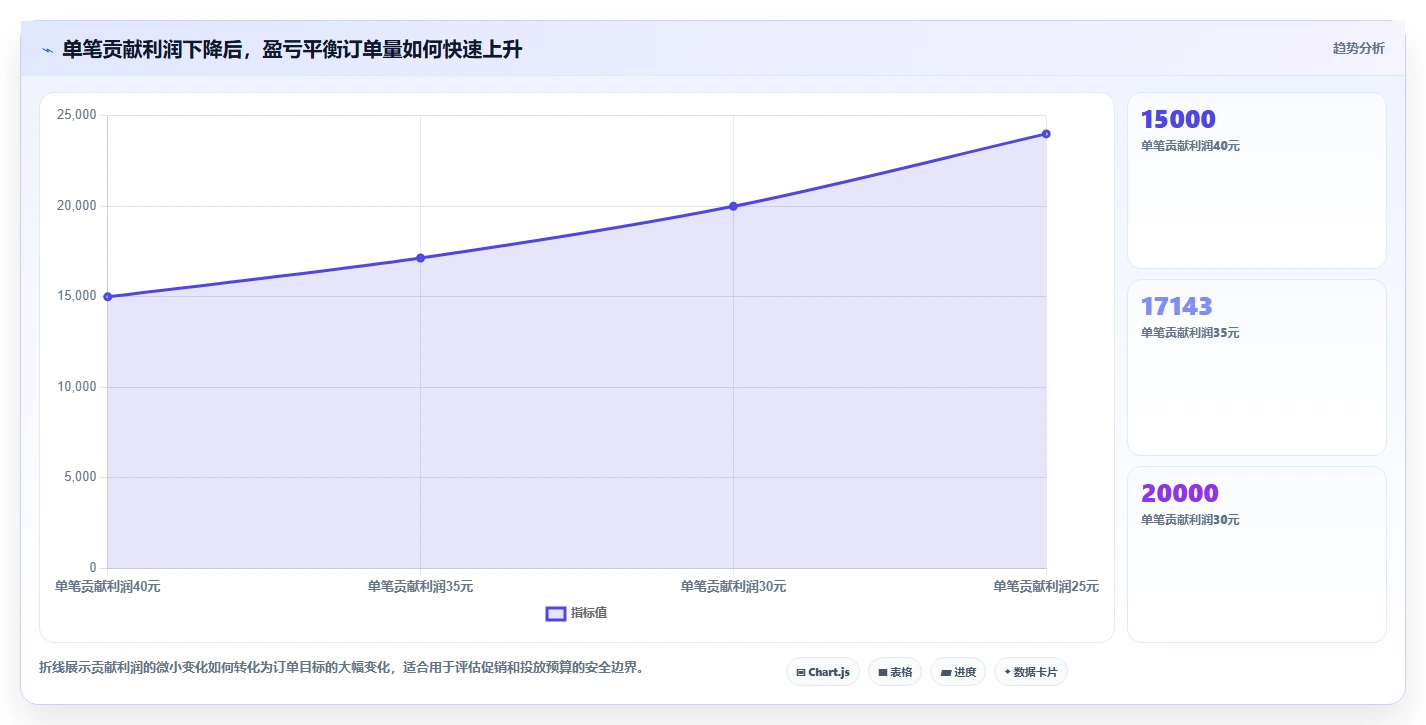The image size is (1426, 725).
Task: Select the 表格 tag
Action: [x=895, y=672]
